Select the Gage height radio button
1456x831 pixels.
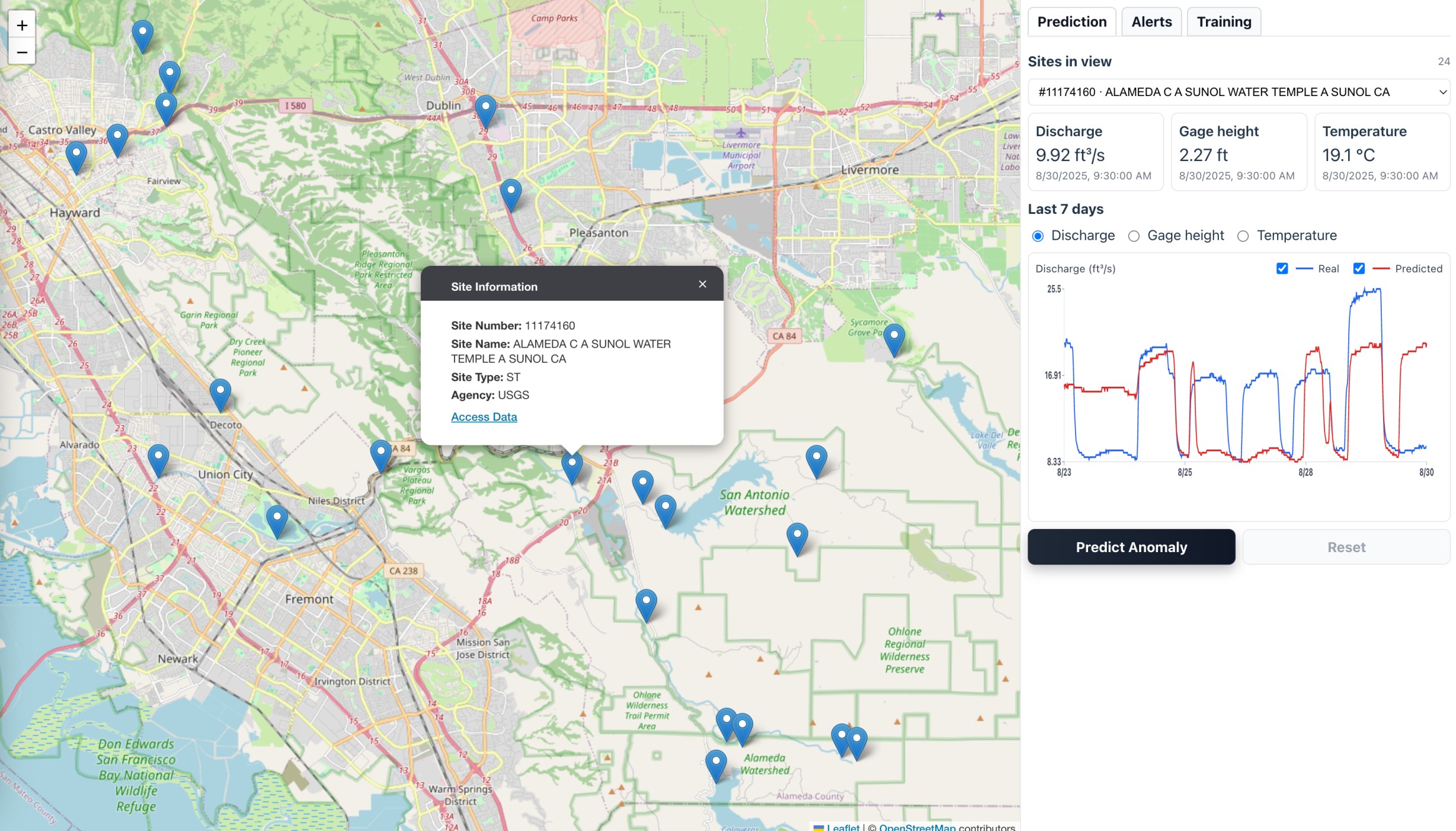coord(1134,236)
